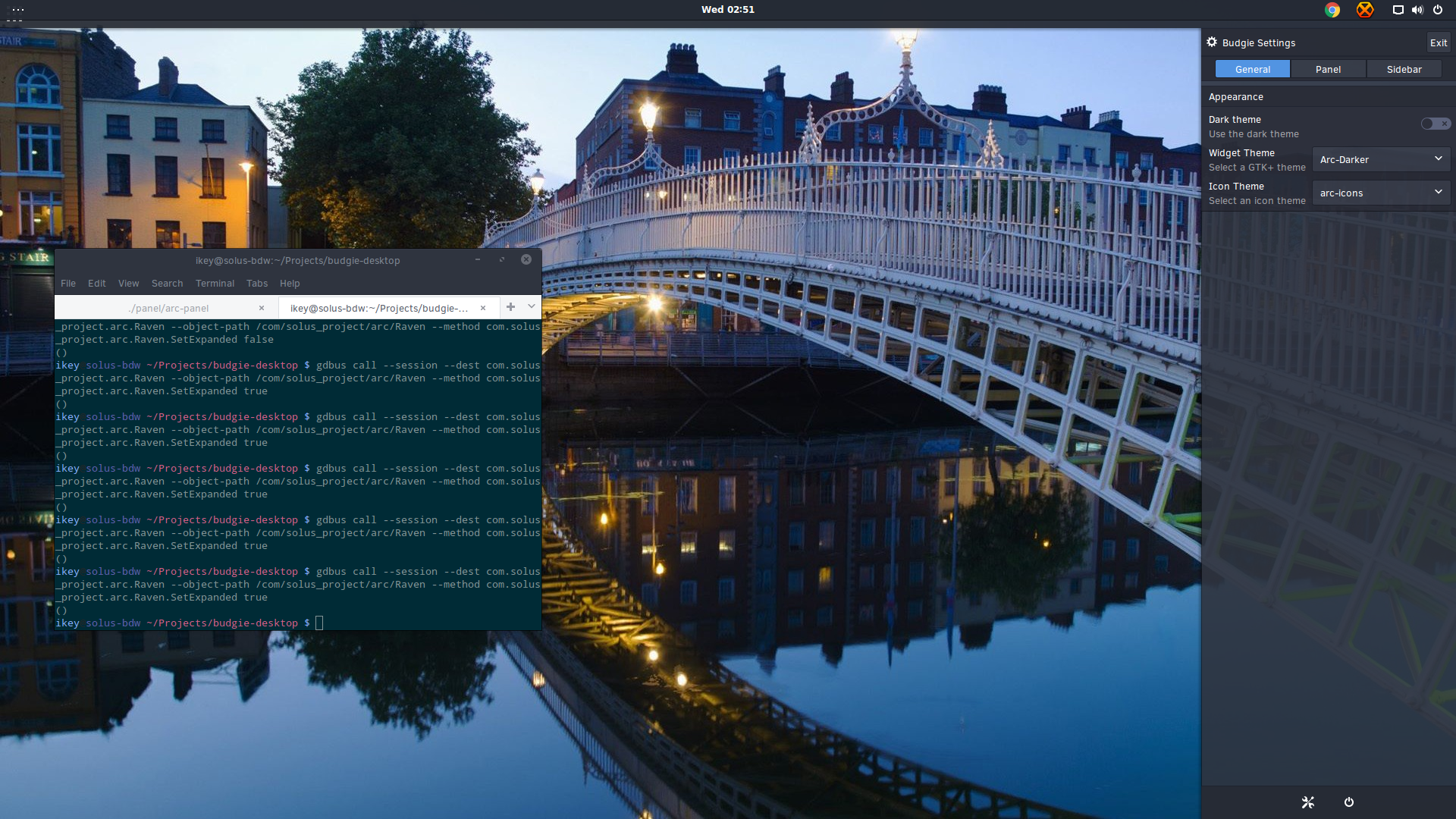
Task: Click the Wed 02:51 clock
Action: (x=728, y=10)
